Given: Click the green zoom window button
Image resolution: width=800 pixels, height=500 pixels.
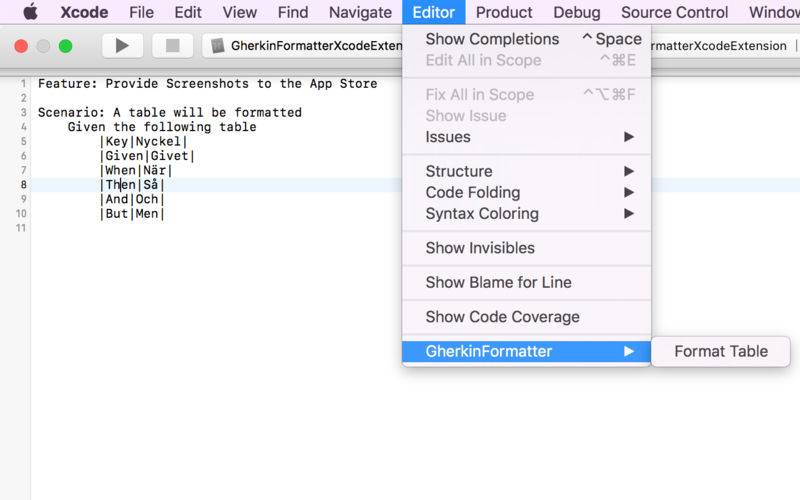Looking at the screenshot, I should [65, 46].
